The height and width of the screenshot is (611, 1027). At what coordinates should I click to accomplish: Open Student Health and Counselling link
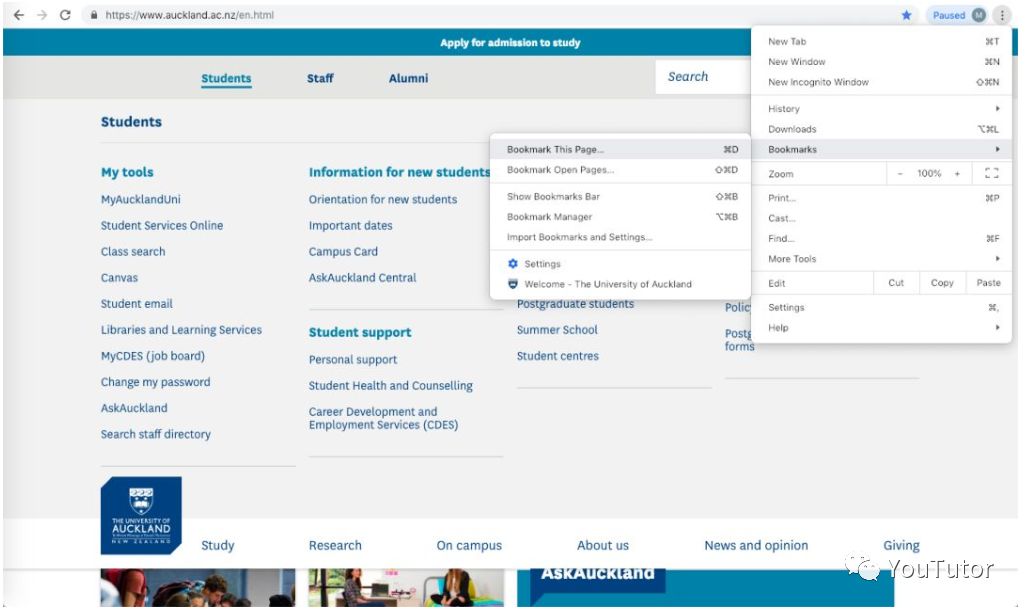pos(390,386)
